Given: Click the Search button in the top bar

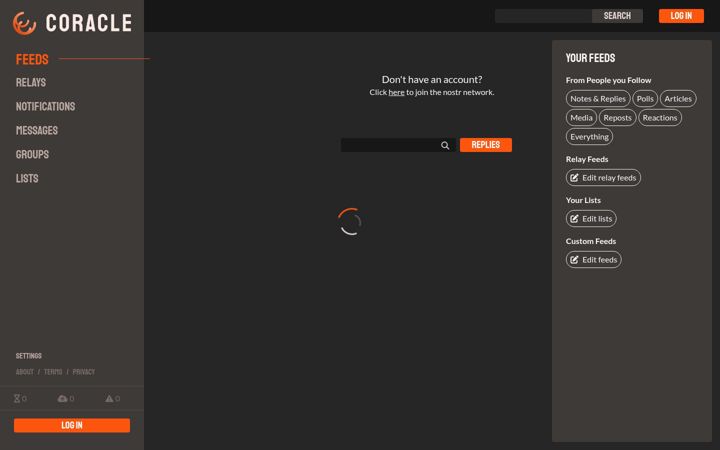Looking at the screenshot, I should coord(617,16).
